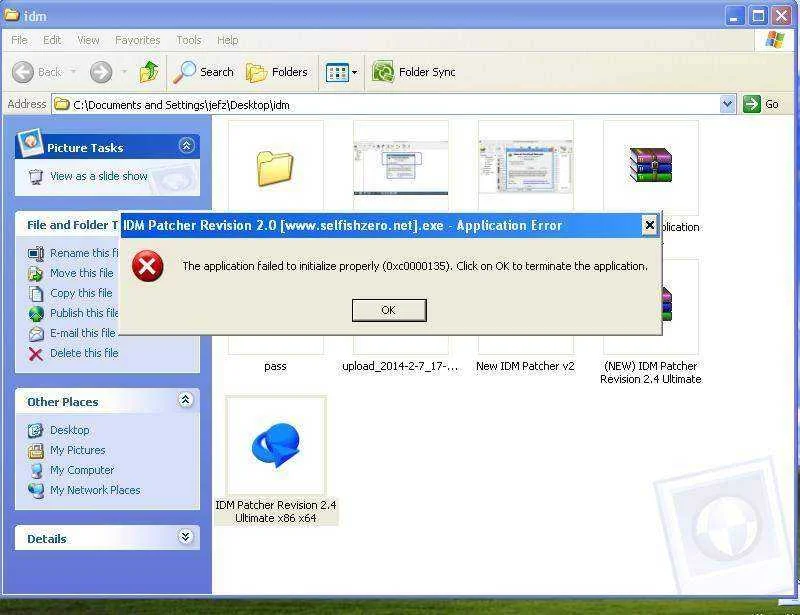Viewport: 800px width, 615px height.
Task: Open the Help menu
Action: click(228, 40)
